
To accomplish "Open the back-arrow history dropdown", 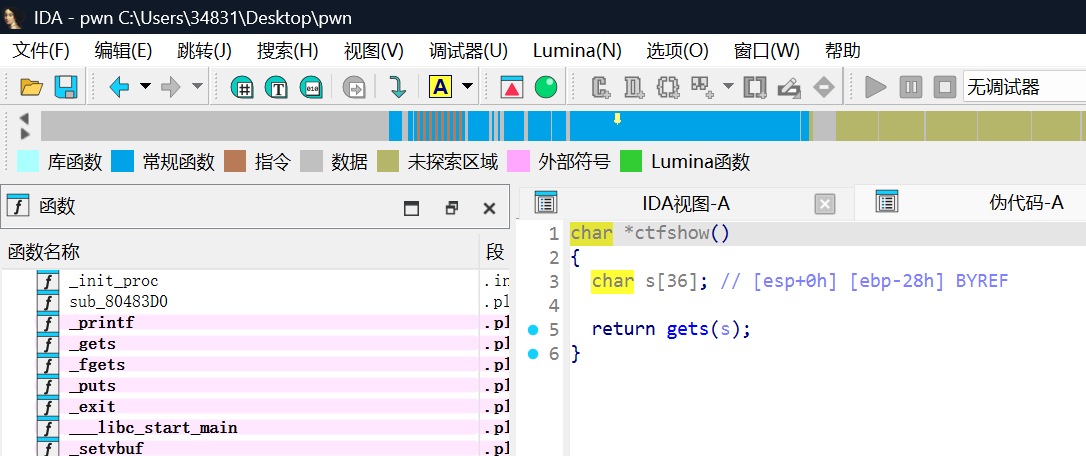I will (x=145, y=87).
